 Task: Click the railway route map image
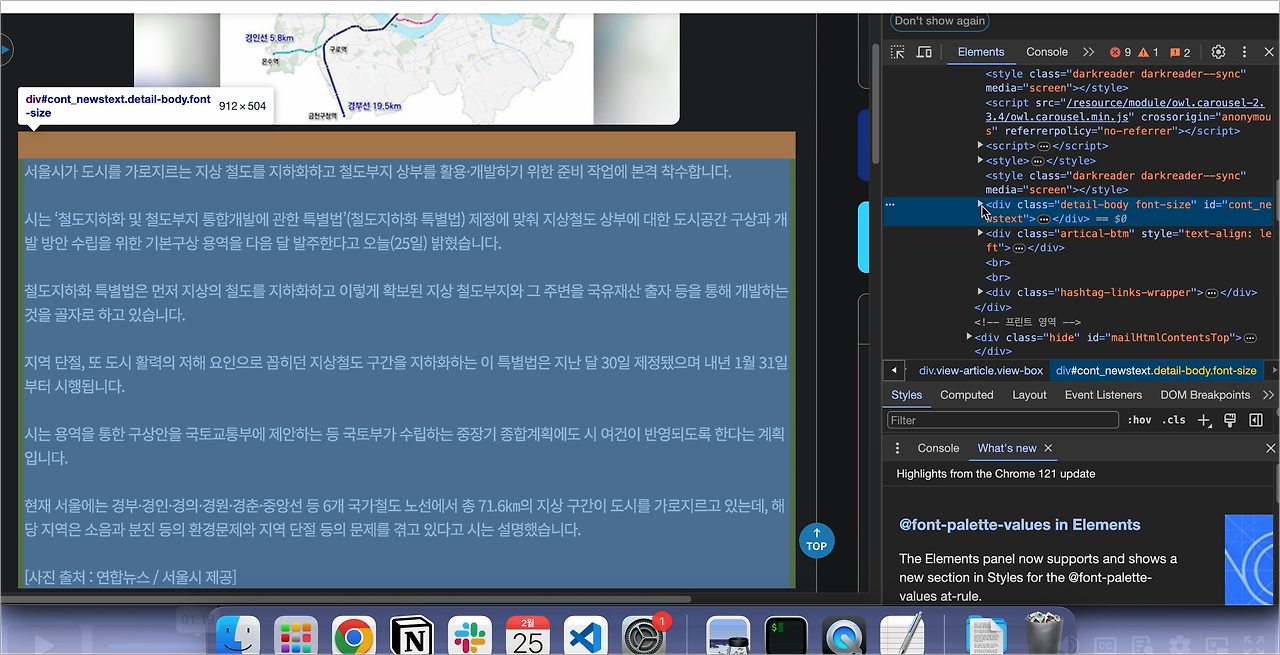pos(407,67)
